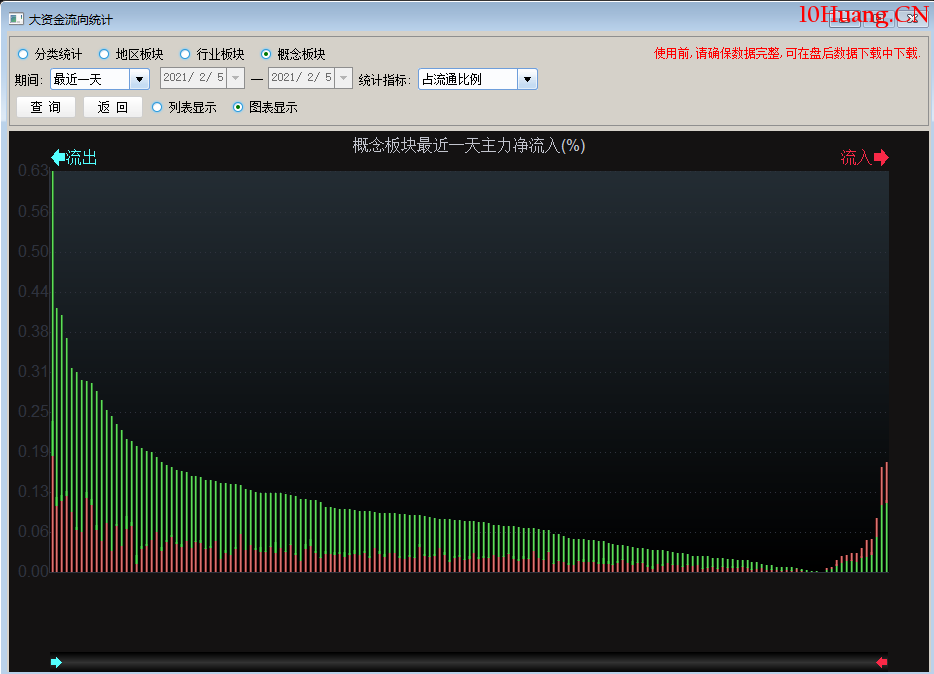Screen dimensions: 934x674
Task: Click the horizontal scrollbar track below chart
Action: click(469, 662)
